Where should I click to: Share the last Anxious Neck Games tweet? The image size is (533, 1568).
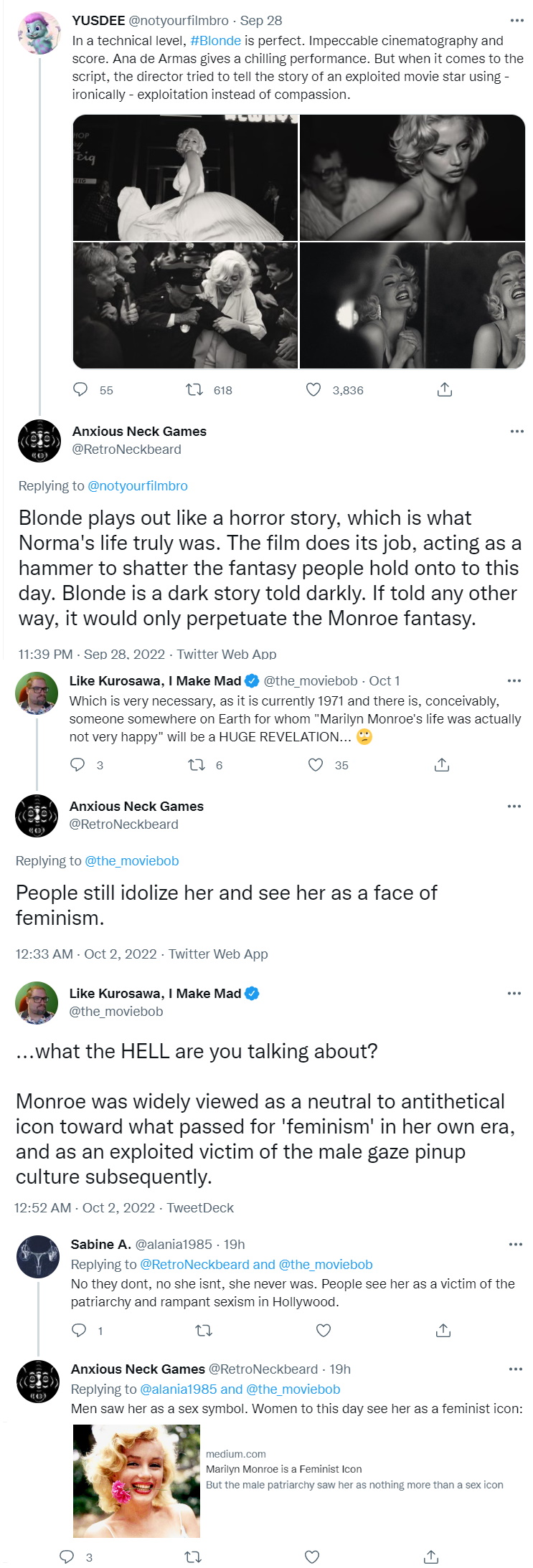430,1556
